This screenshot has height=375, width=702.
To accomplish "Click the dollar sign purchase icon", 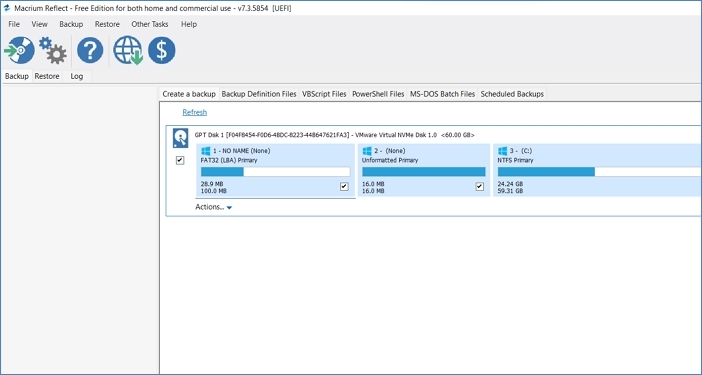I will [162, 50].
